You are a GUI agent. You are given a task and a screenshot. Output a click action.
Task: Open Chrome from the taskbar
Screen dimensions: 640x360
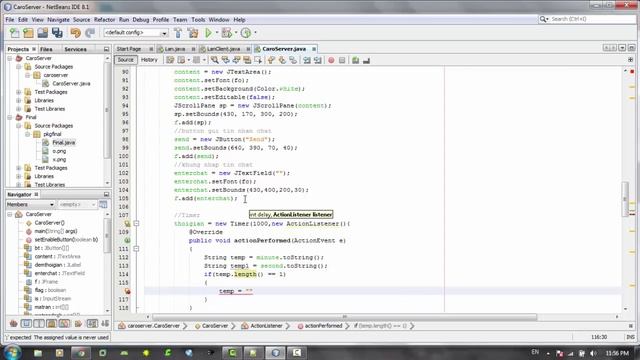[x=81, y=353]
